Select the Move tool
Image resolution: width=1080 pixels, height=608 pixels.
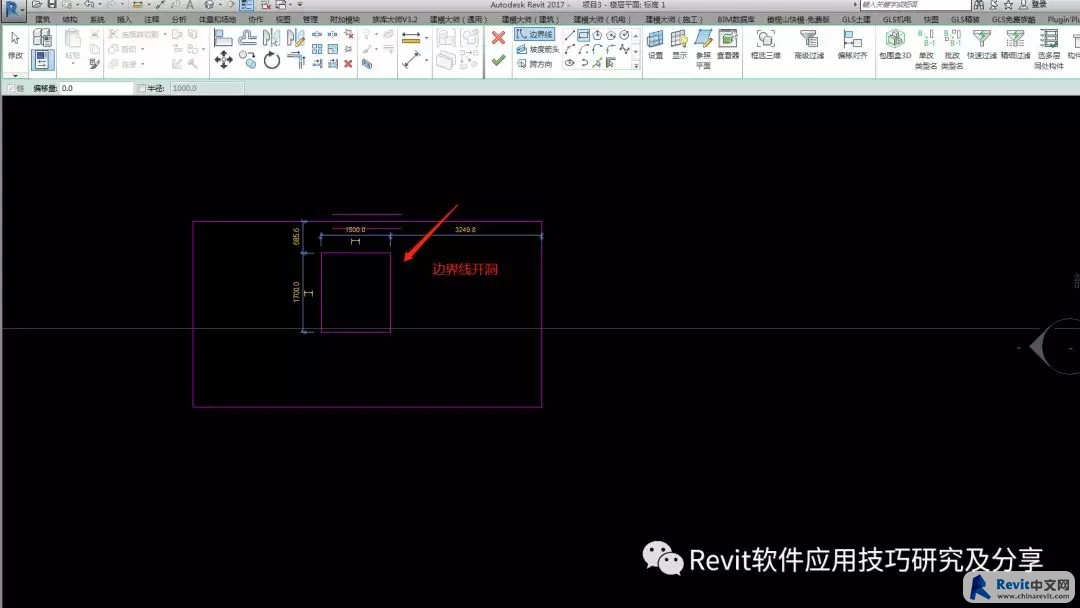click(x=223, y=61)
